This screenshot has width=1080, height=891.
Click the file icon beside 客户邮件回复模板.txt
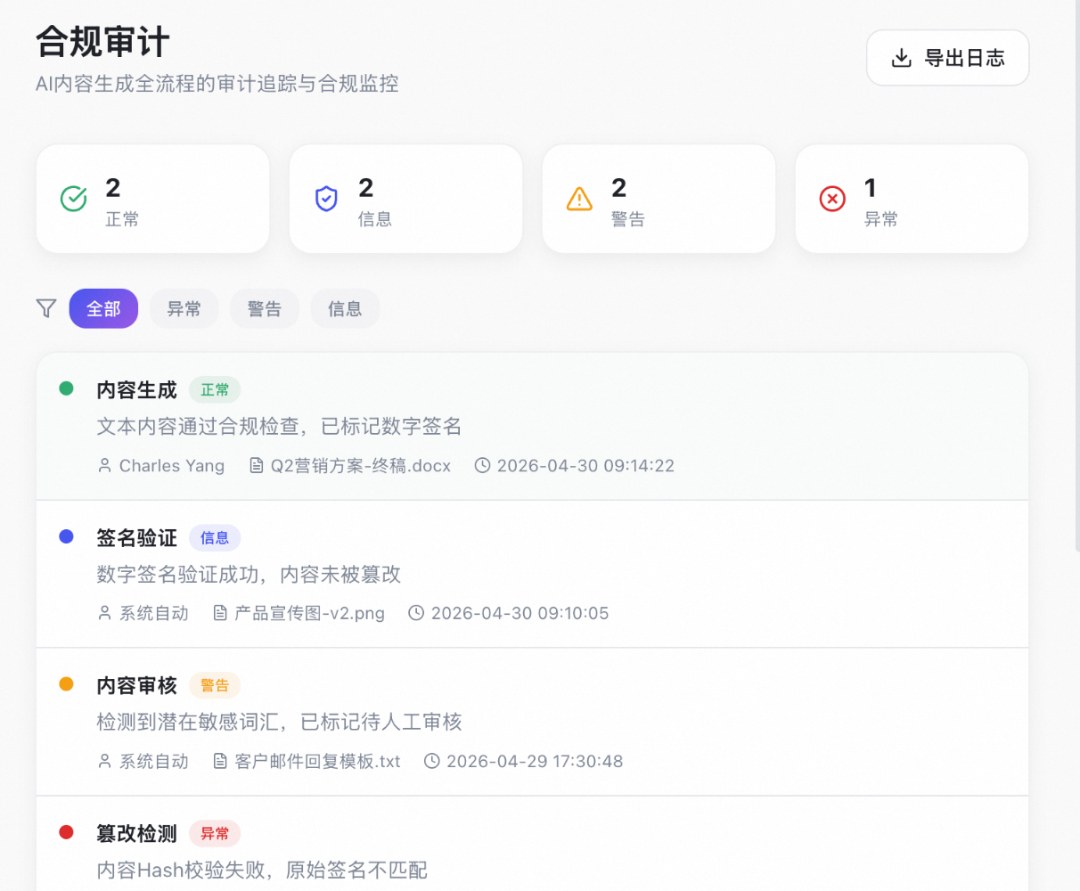(220, 761)
